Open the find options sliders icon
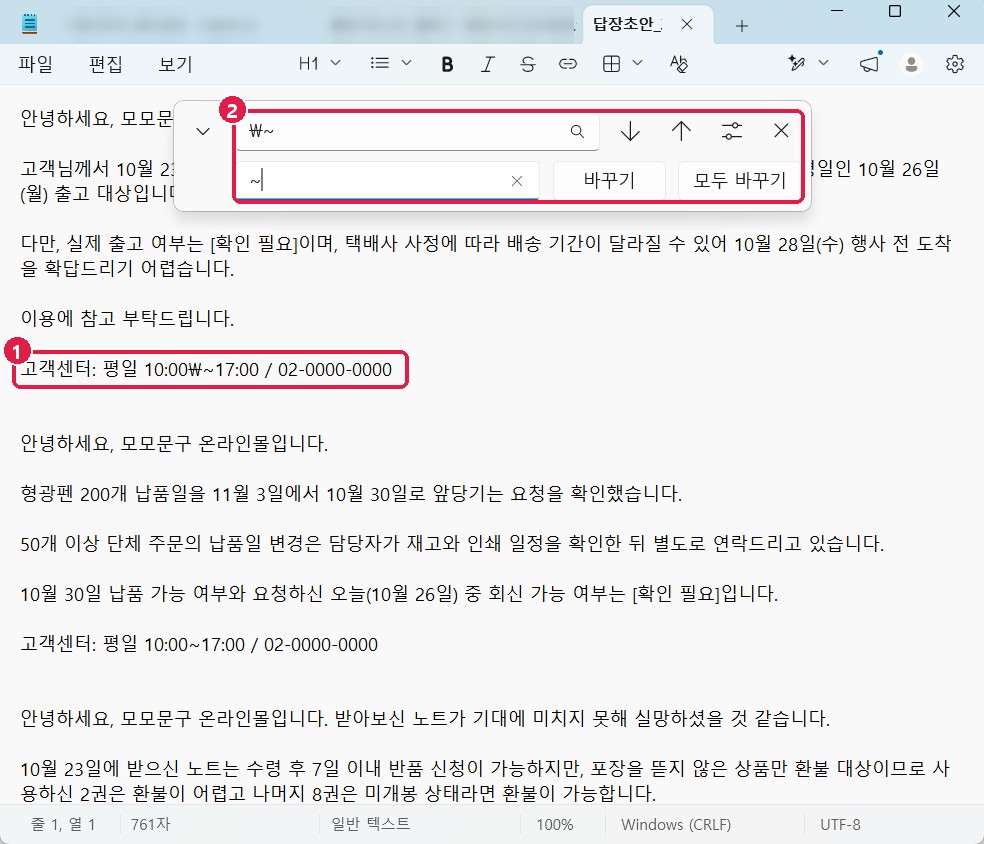Viewport: 984px width, 844px height. click(732, 131)
